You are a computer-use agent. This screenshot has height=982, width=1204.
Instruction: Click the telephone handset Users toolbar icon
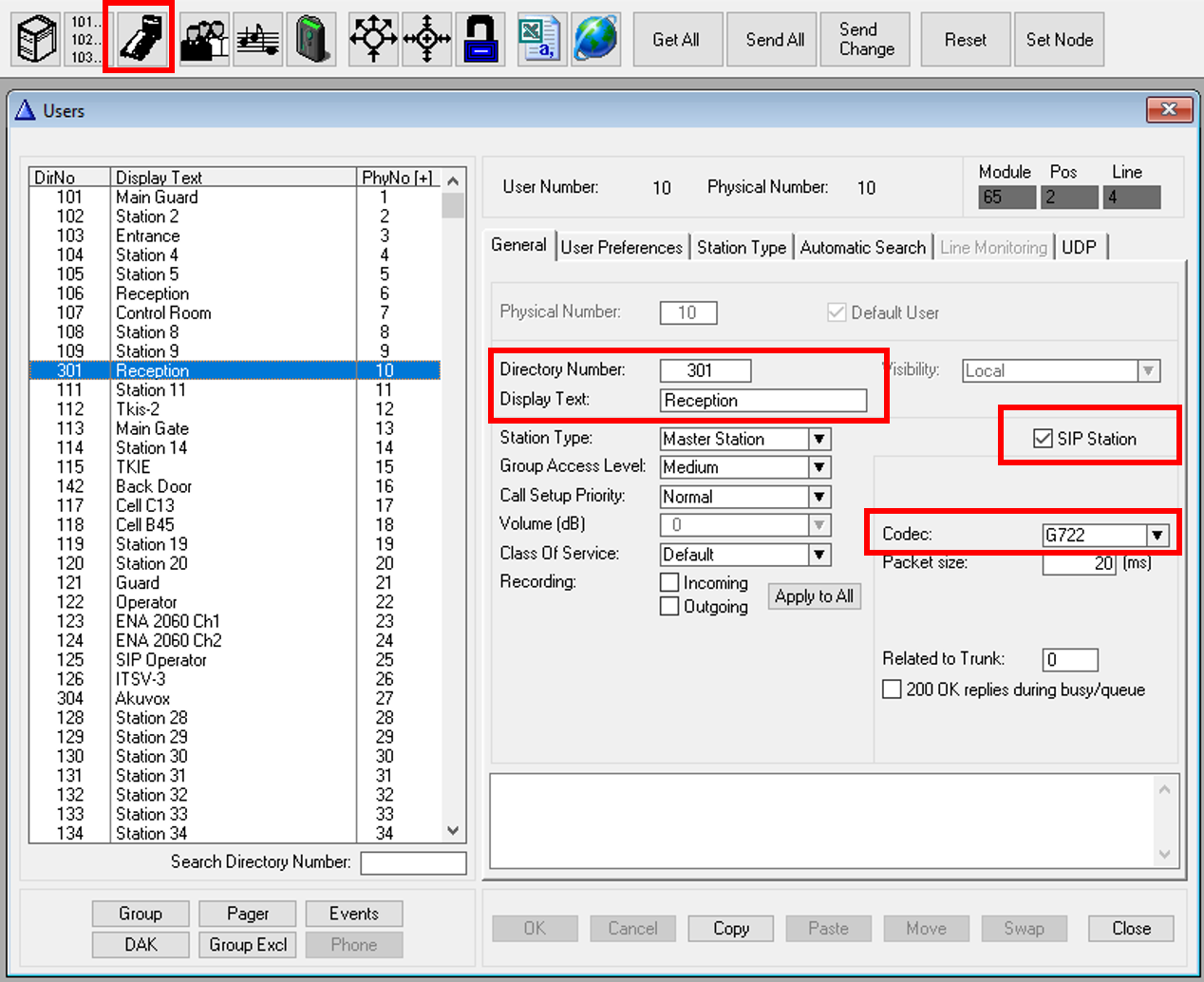click(141, 39)
